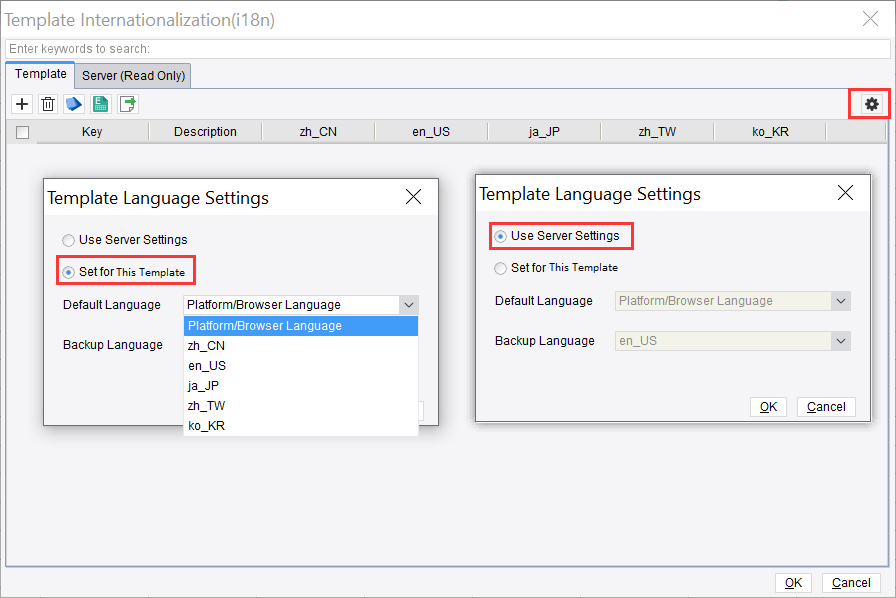Click the blue tag toolbar icon
The image size is (896, 598).
(x=73, y=104)
